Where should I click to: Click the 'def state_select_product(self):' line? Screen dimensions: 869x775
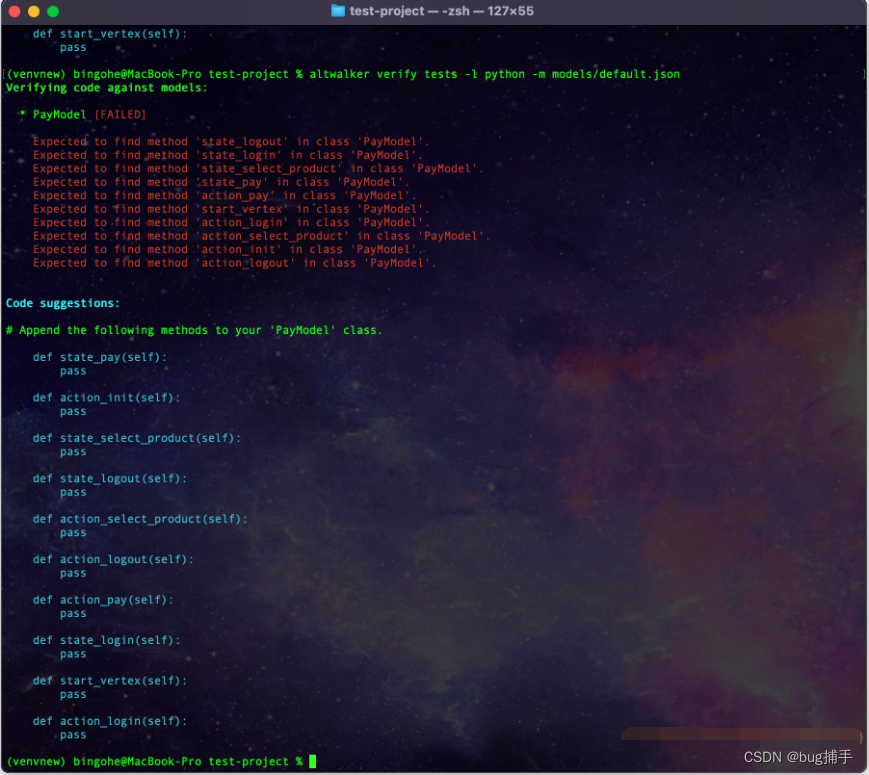coord(137,439)
